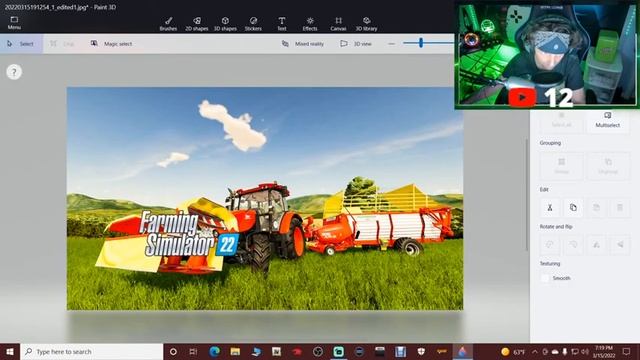
Task: Rotate right using second rotate icon
Action: tap(573, 244)
